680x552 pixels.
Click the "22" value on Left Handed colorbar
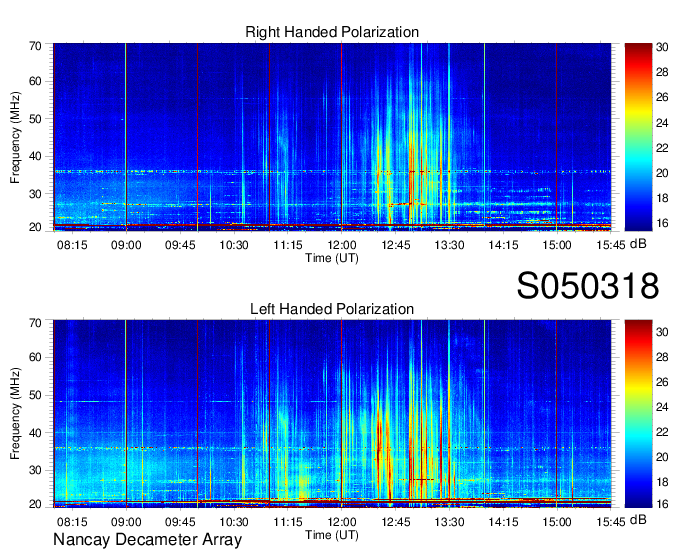coord(662,432)
